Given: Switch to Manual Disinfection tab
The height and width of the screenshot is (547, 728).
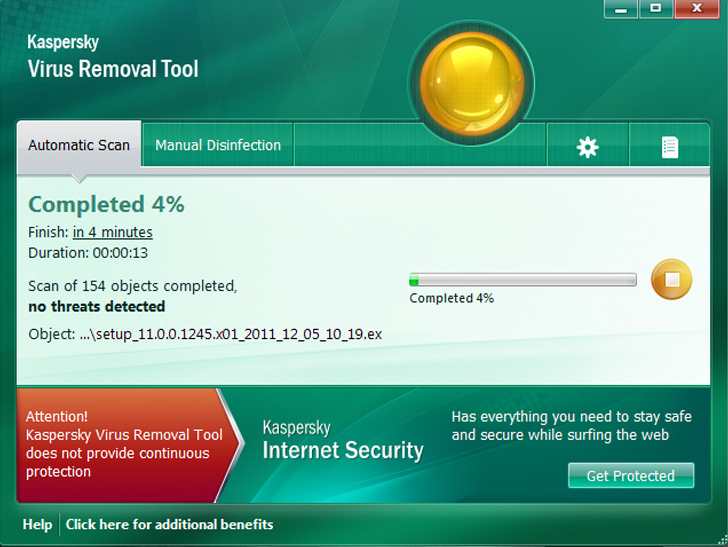Looking at the screenshot, I should (x=218, y=145).
